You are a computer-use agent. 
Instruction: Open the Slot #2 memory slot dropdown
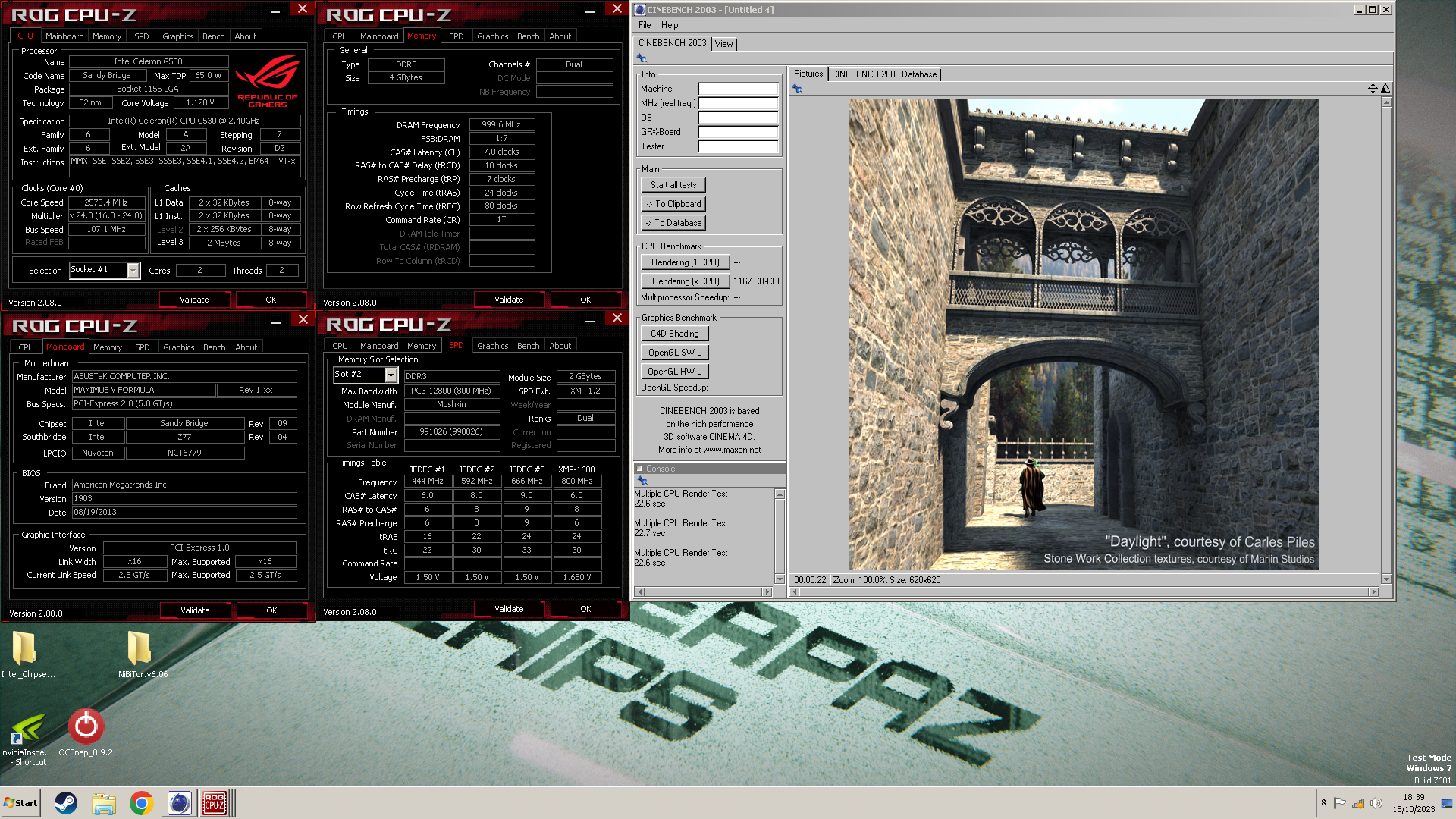point(391,375)
